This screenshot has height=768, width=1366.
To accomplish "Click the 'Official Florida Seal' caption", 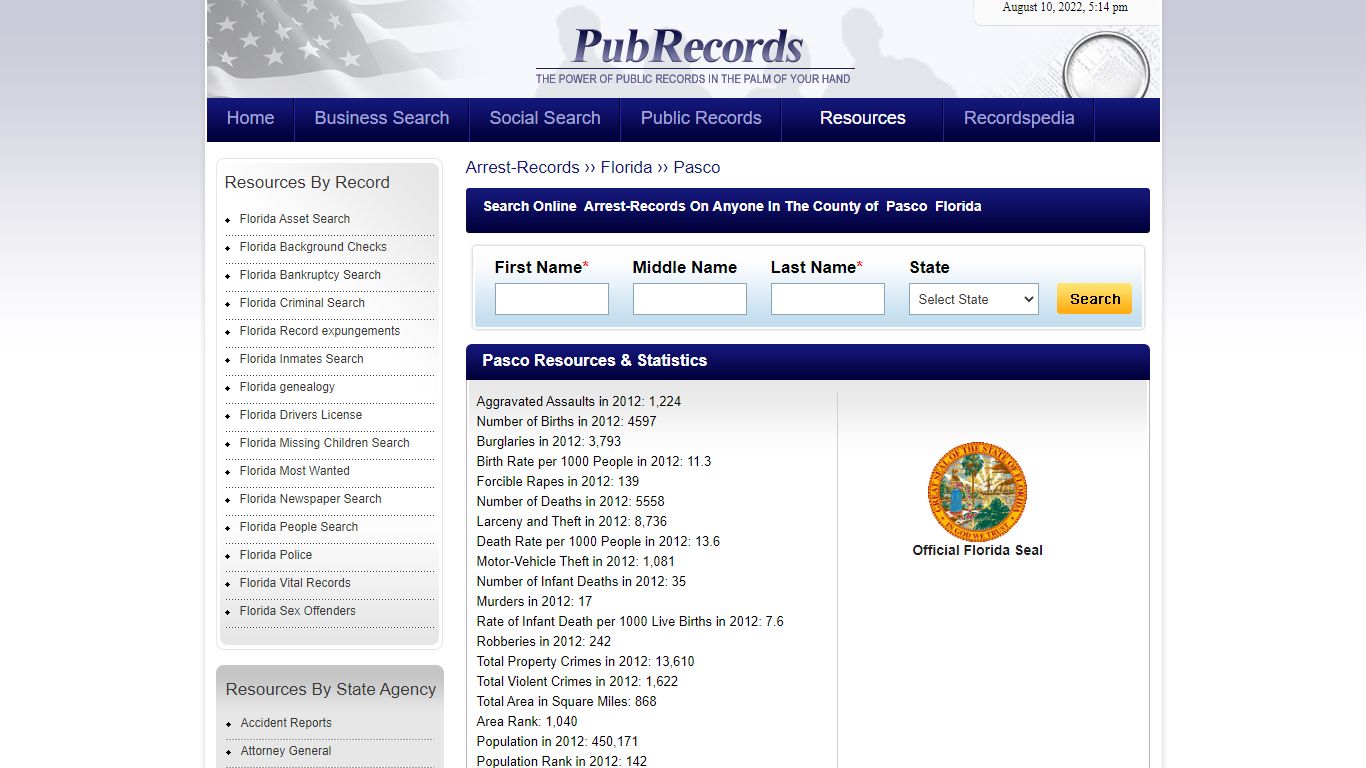I will (977, 550).
